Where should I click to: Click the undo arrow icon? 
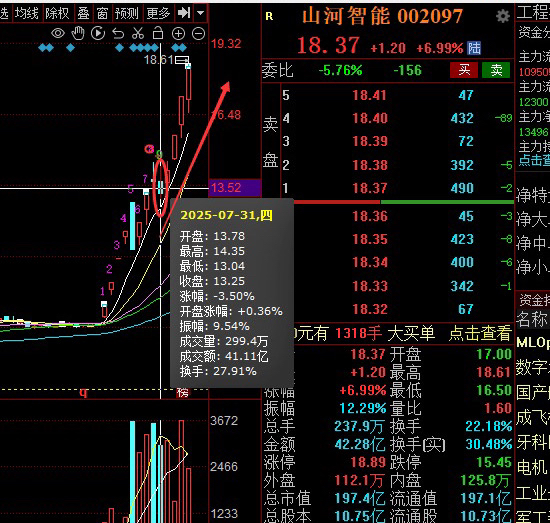(118, 34)
